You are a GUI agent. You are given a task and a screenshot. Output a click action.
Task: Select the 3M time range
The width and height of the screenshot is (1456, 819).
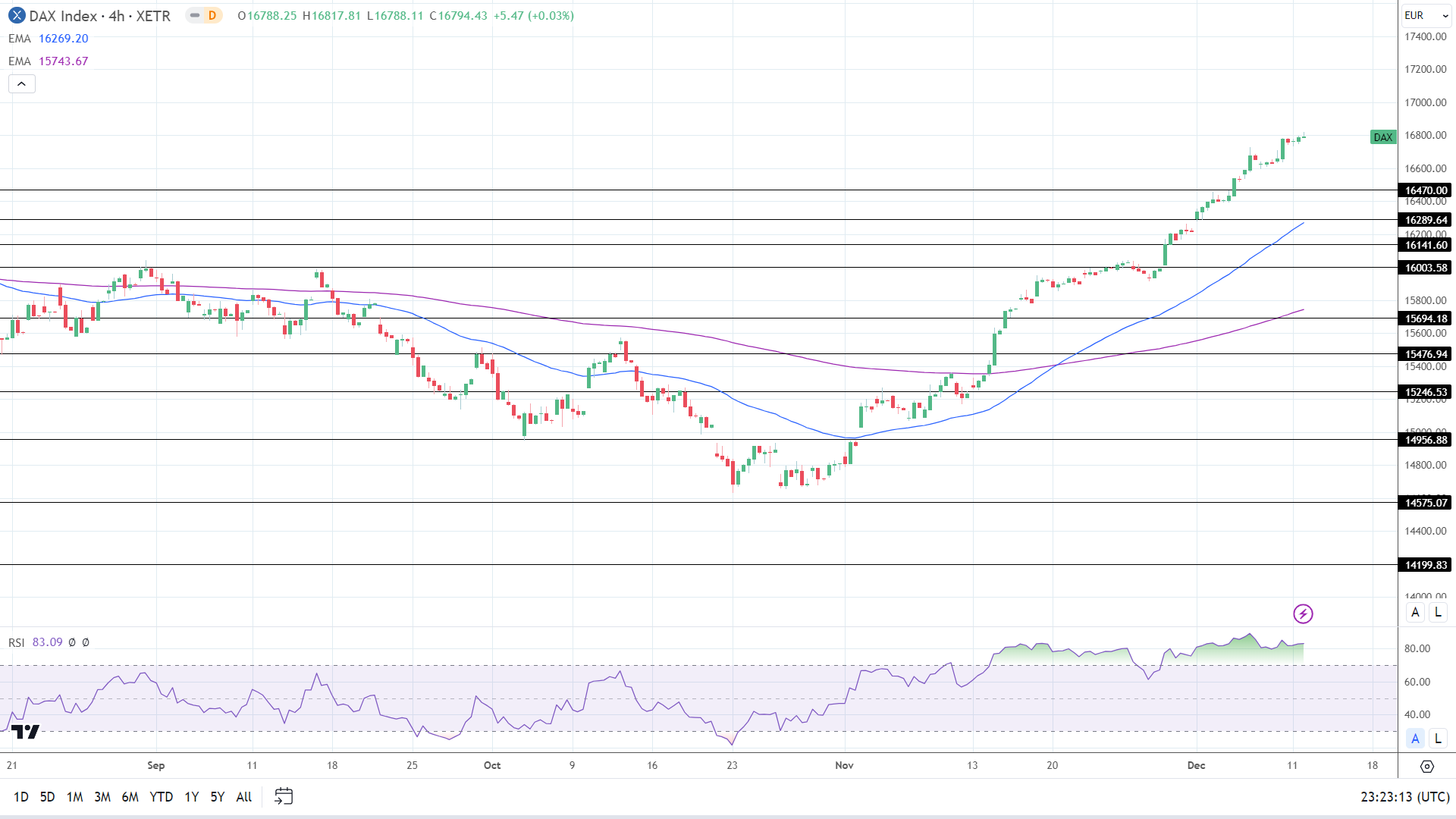coord(102,796)
